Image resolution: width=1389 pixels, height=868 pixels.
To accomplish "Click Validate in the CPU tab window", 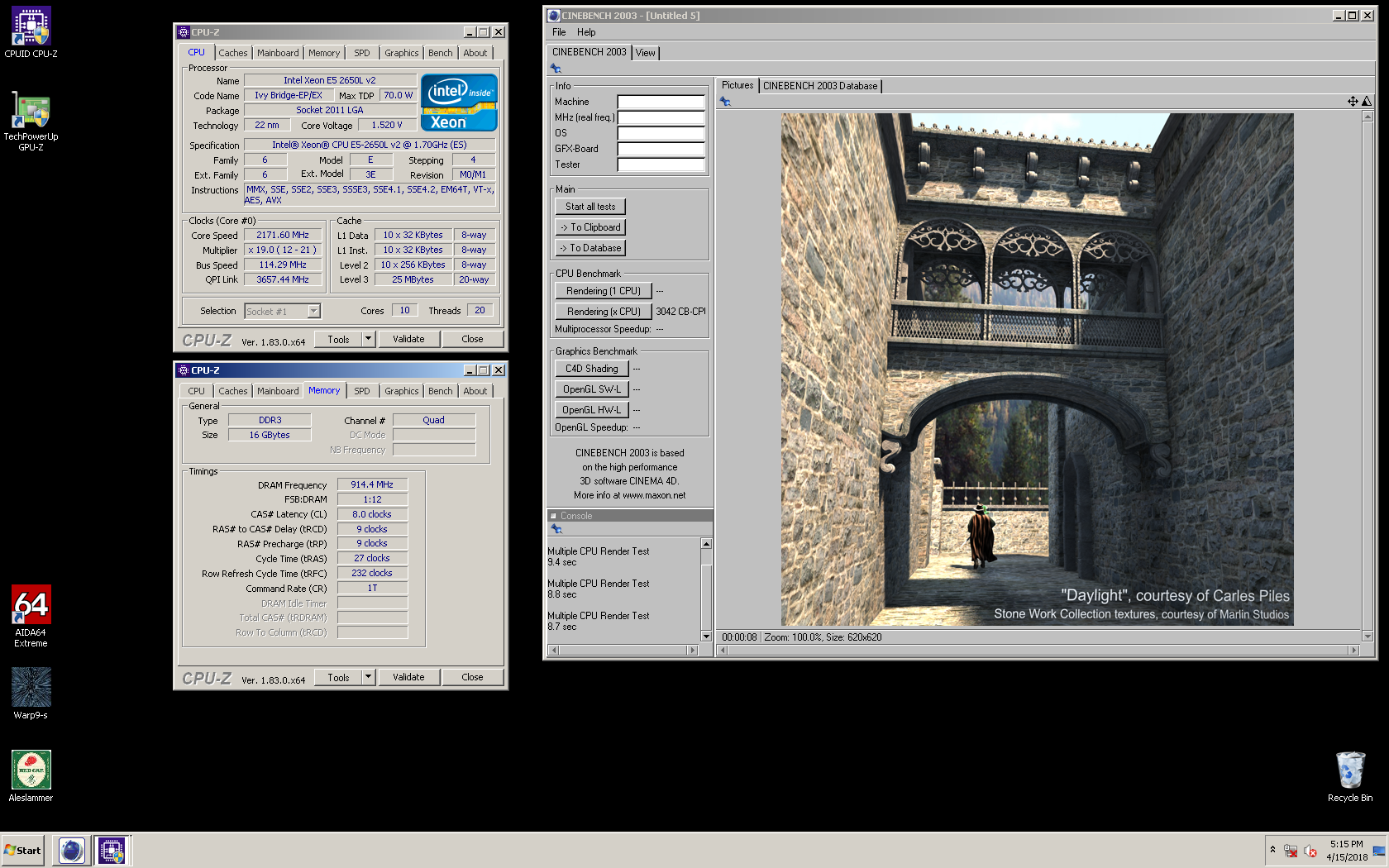I will [408, 339].
